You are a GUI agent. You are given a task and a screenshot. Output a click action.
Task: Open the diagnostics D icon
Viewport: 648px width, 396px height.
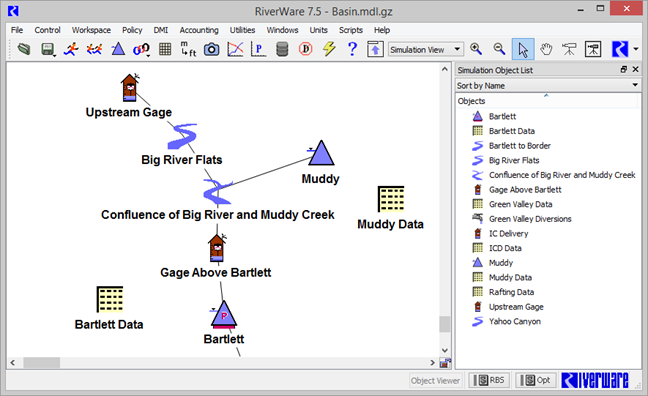point(306,49)
